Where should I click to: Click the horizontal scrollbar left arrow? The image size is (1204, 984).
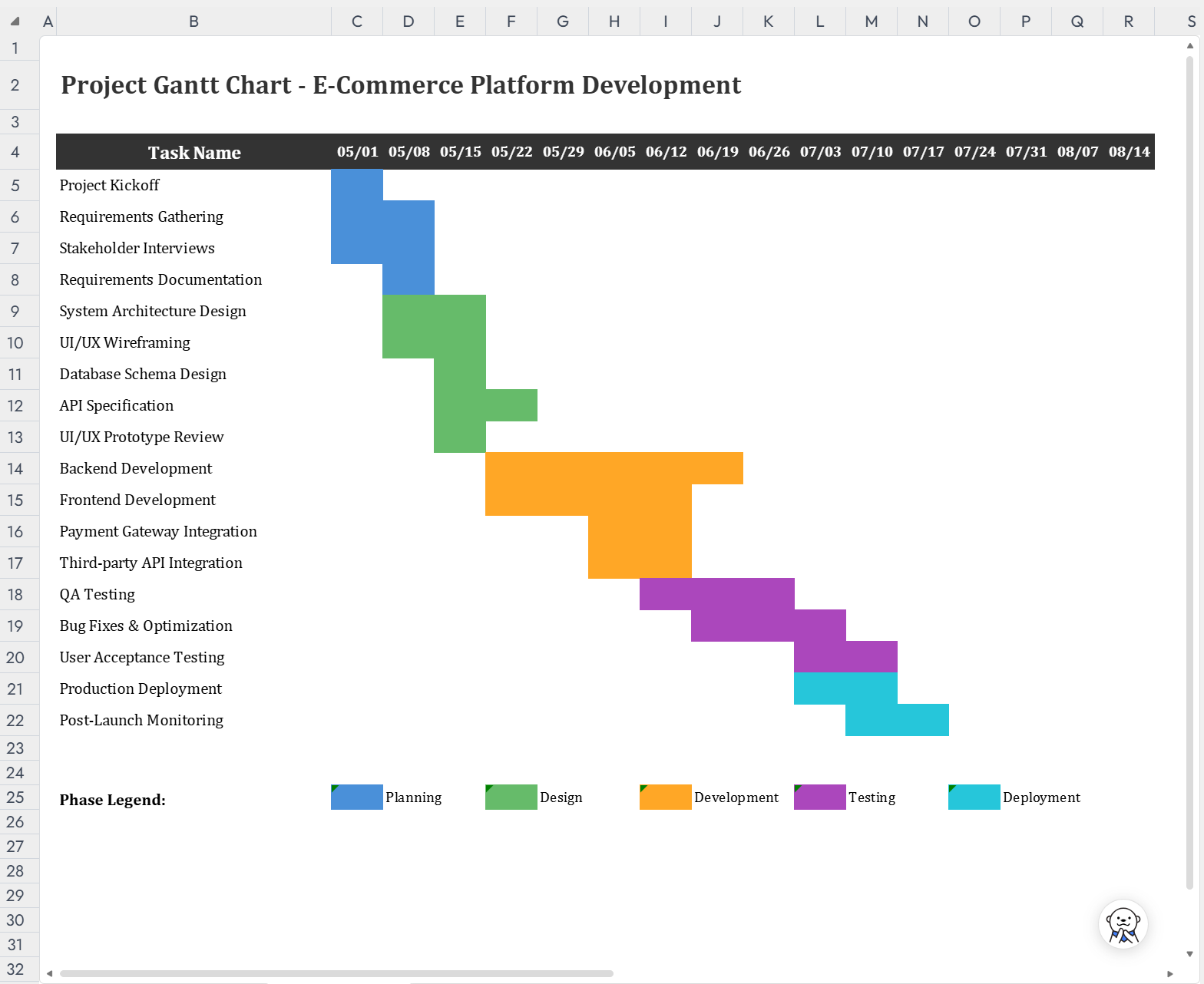point(49,974)
